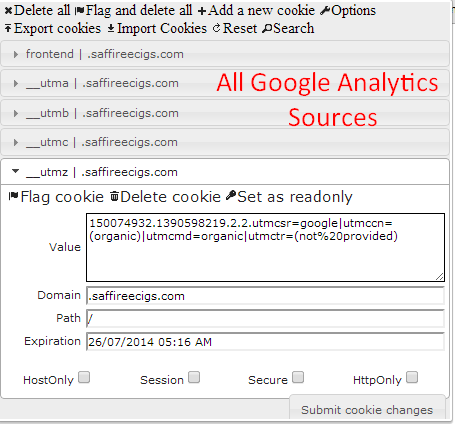The width and height of the screenshot is (455, 424).
Task: Expand the frontend cookie row
Action: 225,54
